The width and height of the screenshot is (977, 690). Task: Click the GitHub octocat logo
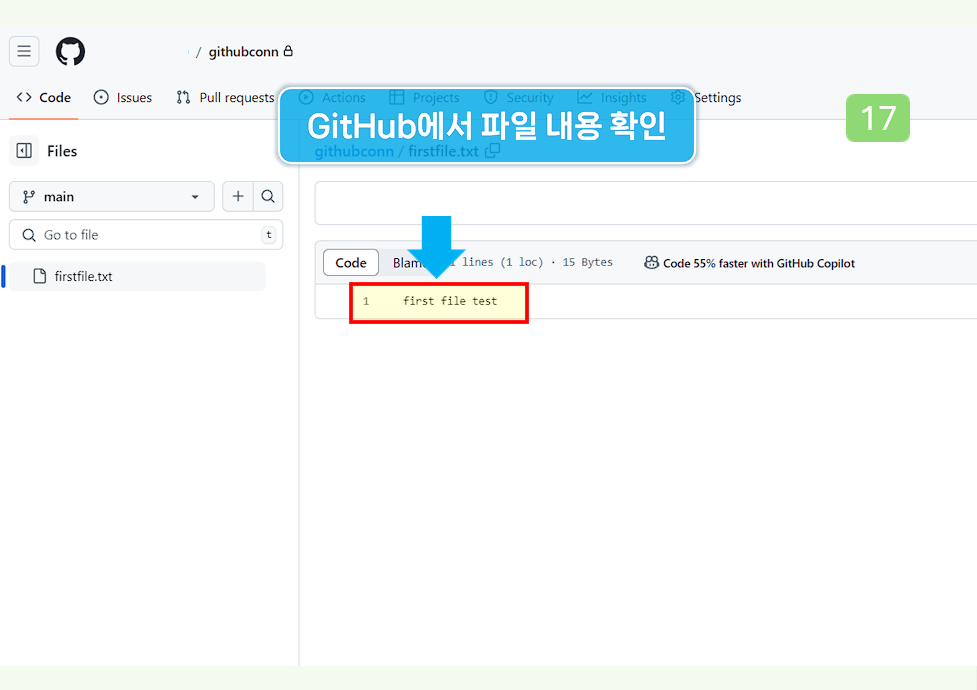coord(70,51)
